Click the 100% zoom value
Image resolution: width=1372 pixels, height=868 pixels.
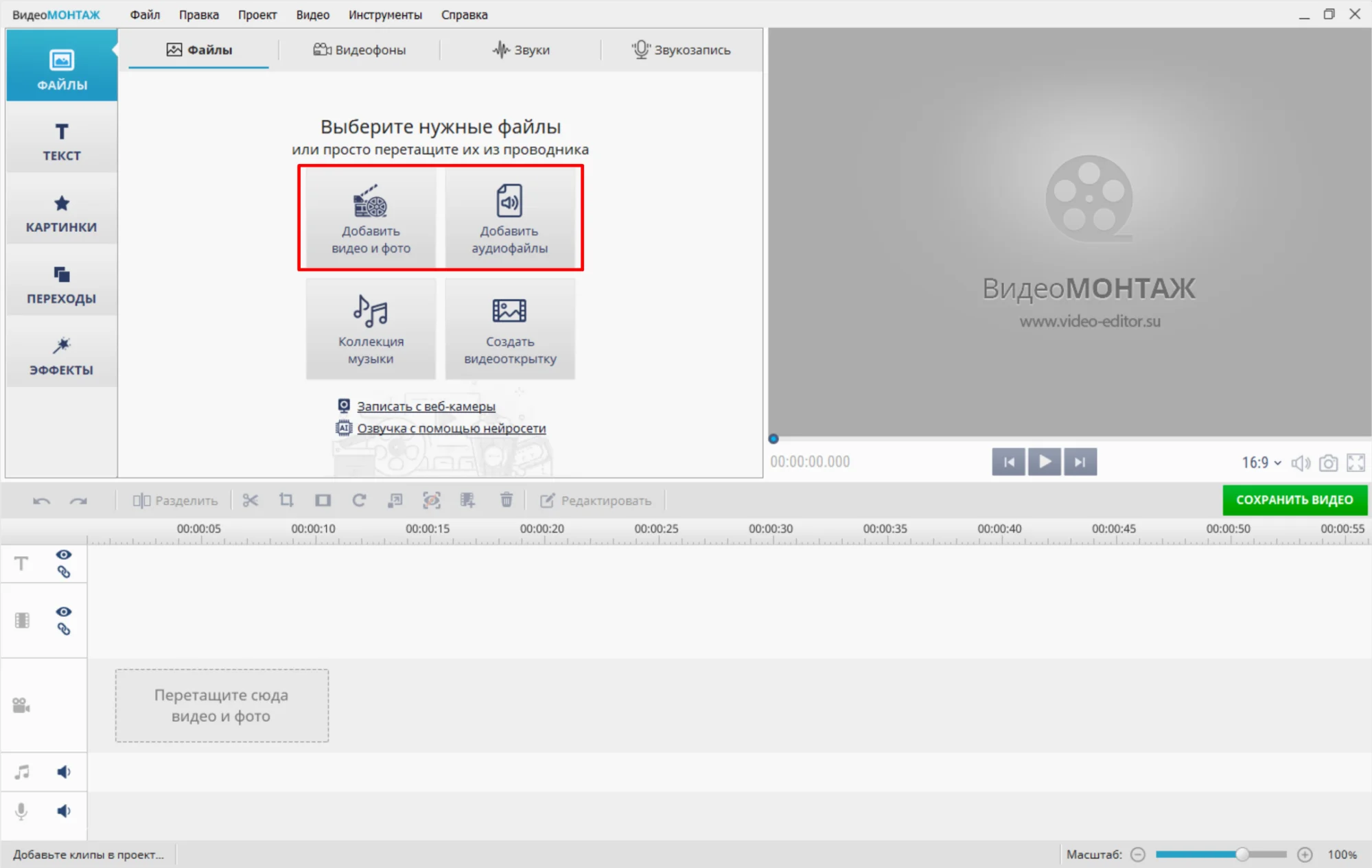[1342, 854]
